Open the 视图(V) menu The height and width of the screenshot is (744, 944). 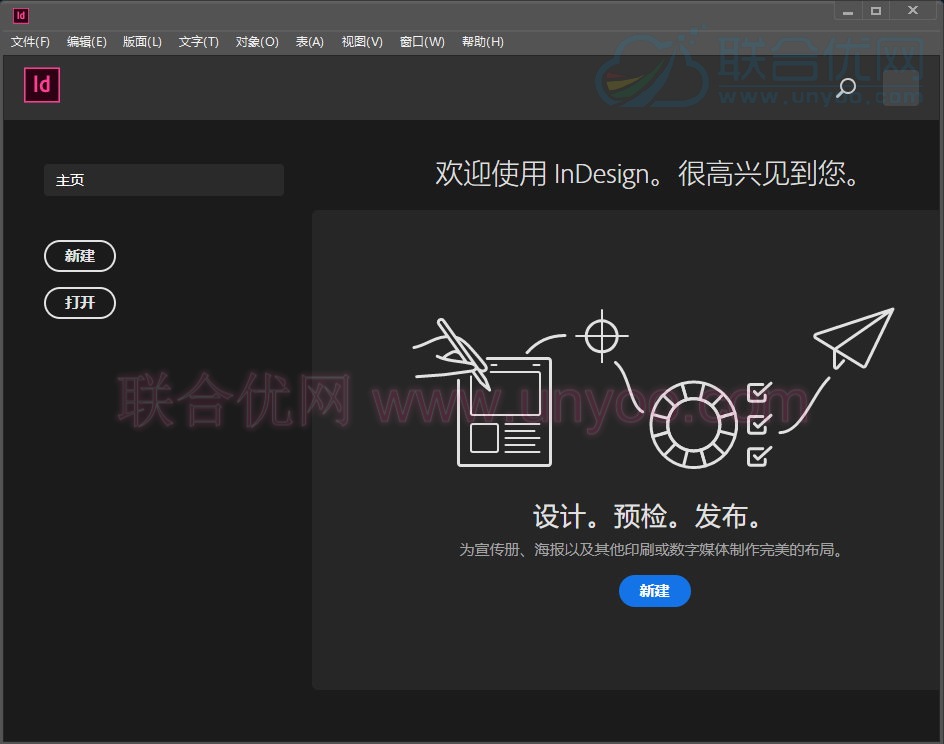pos(362,42)
